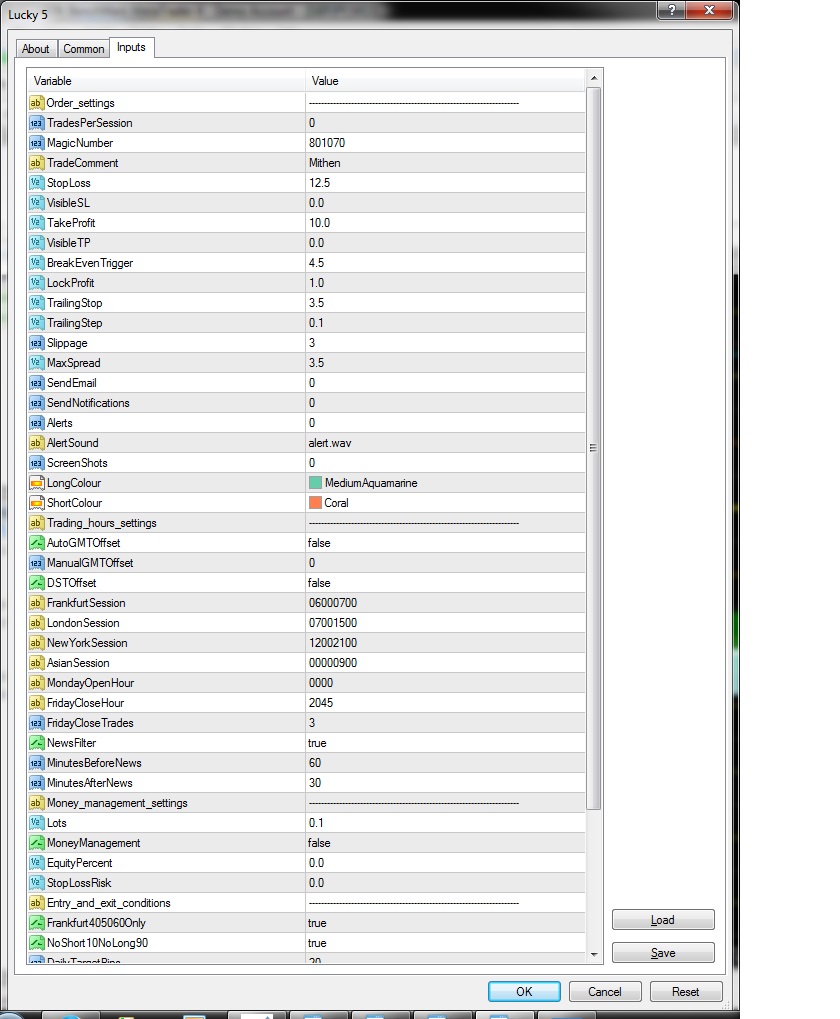Open the Common tab
This screenshot has width=840, height=1019.
[x=83, y=49]
